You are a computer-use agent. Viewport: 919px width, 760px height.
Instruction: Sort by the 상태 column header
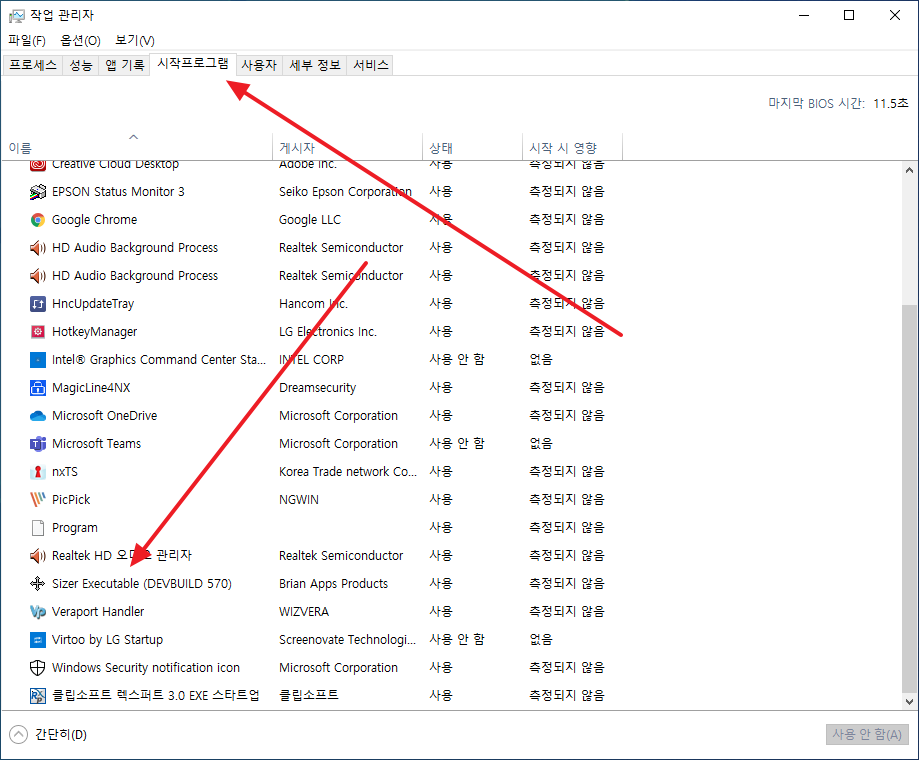pyautogui.click(x=472, y=148)
